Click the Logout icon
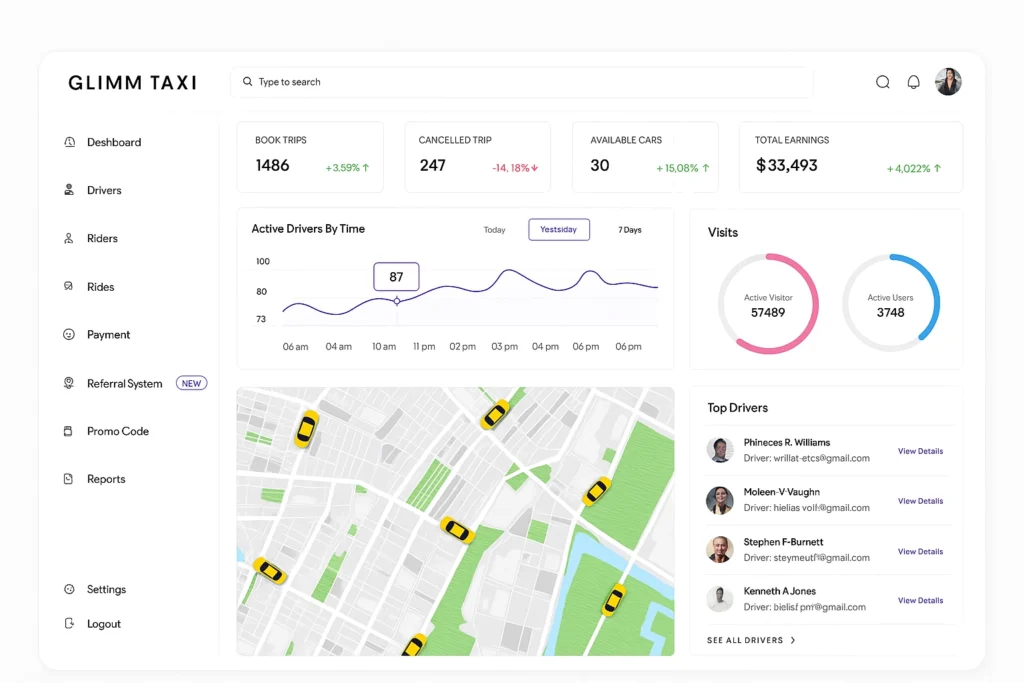 69,623
